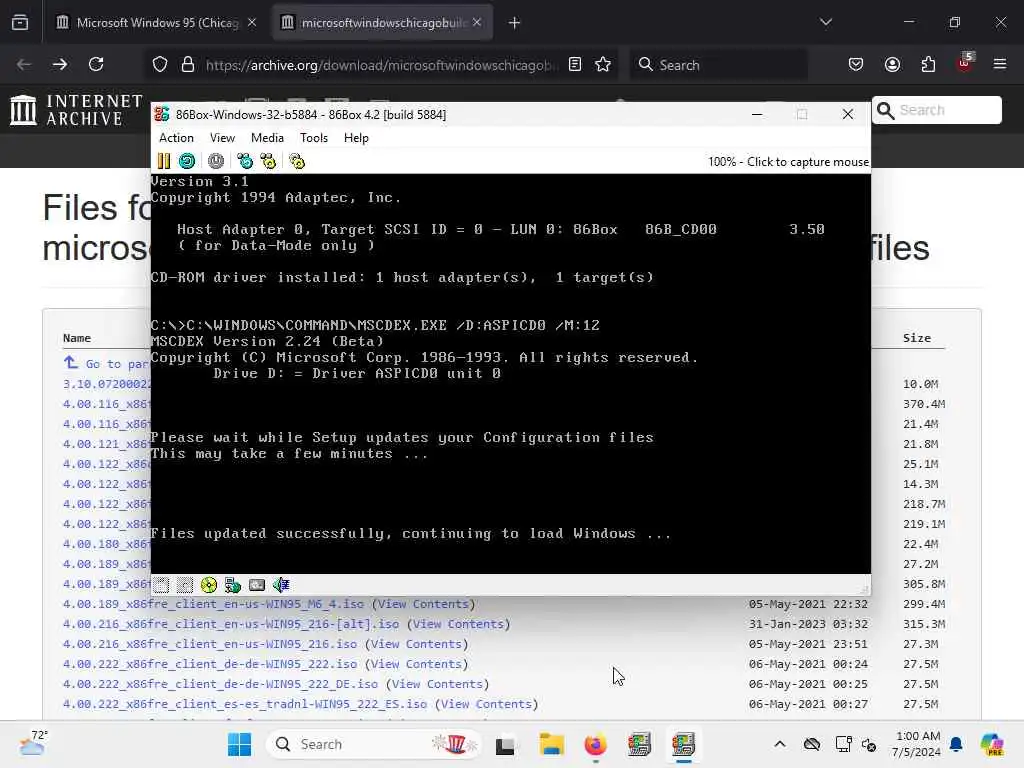
Task: Open the View menu in 86Box
Action: 222,138
